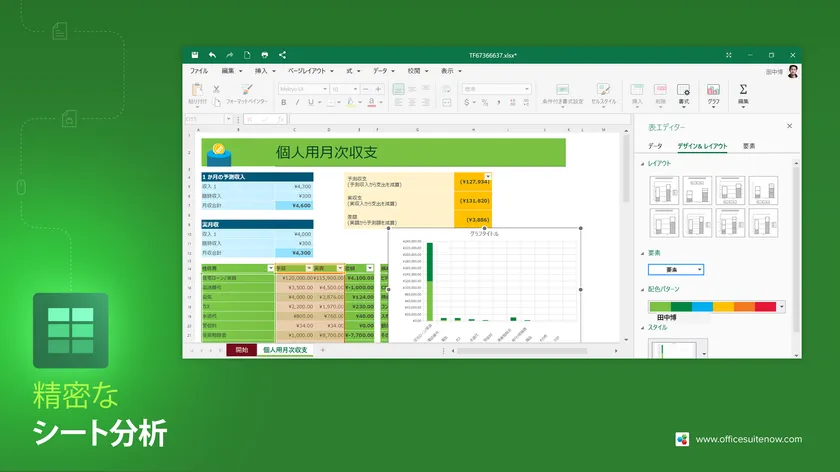Image resolution: width=840 pixels, height=472 pixels.
Task: Expand the color pattern dropdown arrow
Action: 782,307
